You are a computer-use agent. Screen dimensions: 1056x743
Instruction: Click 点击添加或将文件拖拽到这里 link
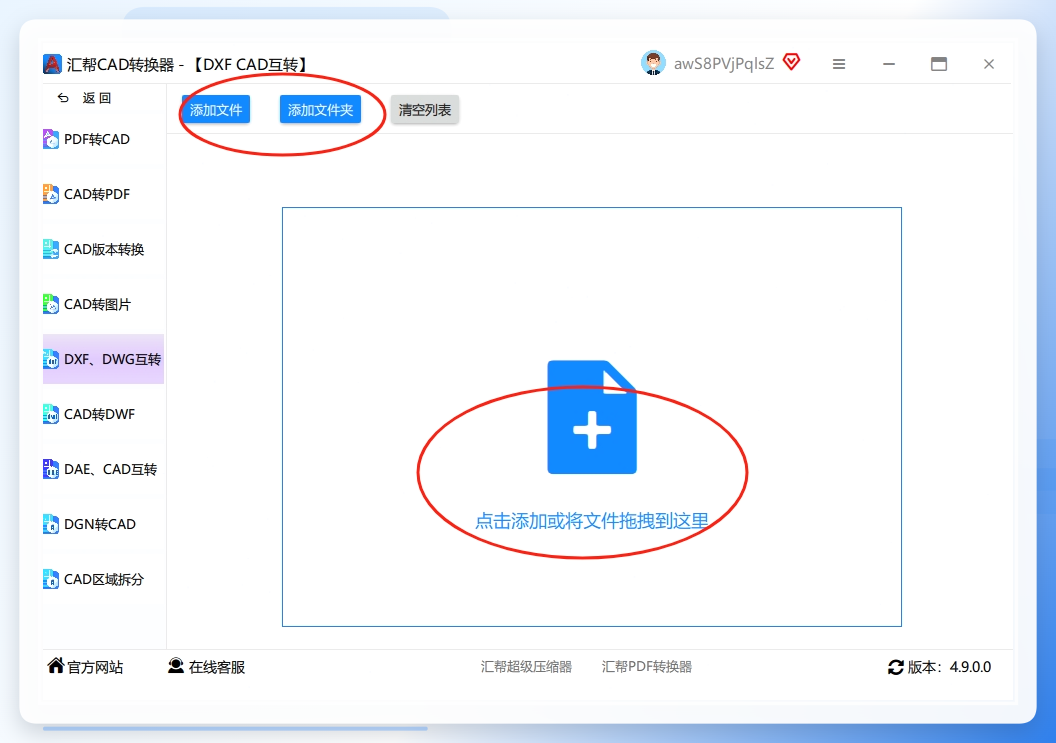[592, 521]
